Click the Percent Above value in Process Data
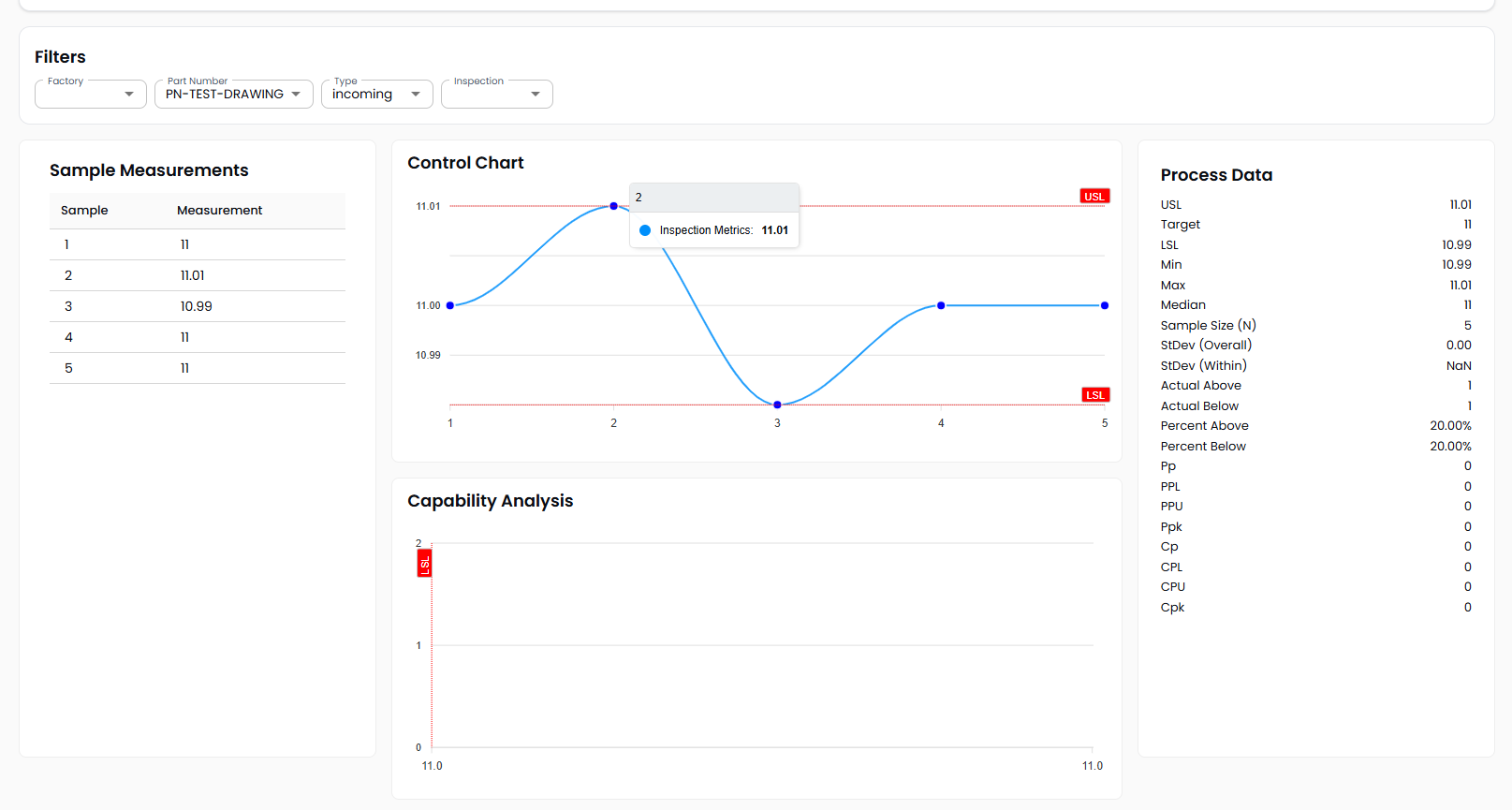Viewport: 1512px width, 810px height. point(1450,426)
